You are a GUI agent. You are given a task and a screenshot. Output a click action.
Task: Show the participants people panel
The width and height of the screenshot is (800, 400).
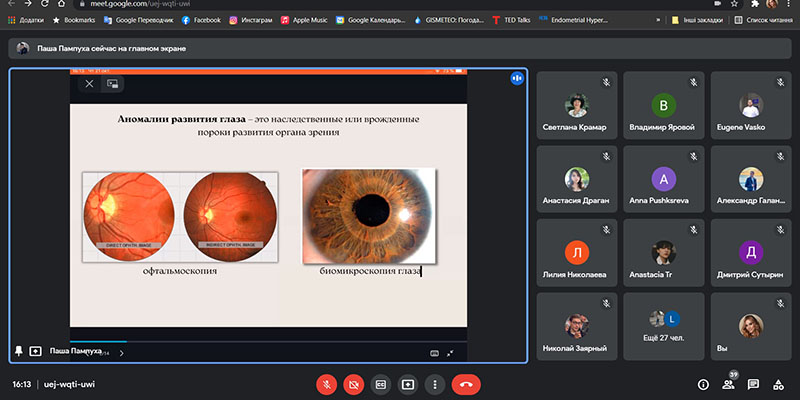pyautogui.click(x=729, y=384)
